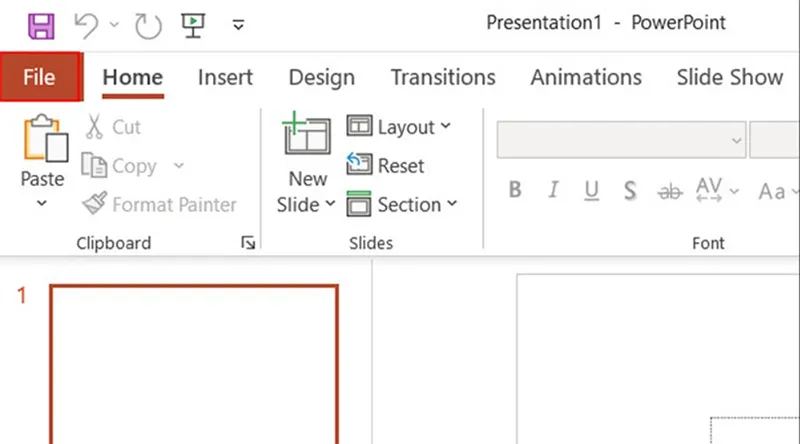Viewport: 800px width, 444px height.
Task: Switch to the Design tab
Action: [321, 77]
